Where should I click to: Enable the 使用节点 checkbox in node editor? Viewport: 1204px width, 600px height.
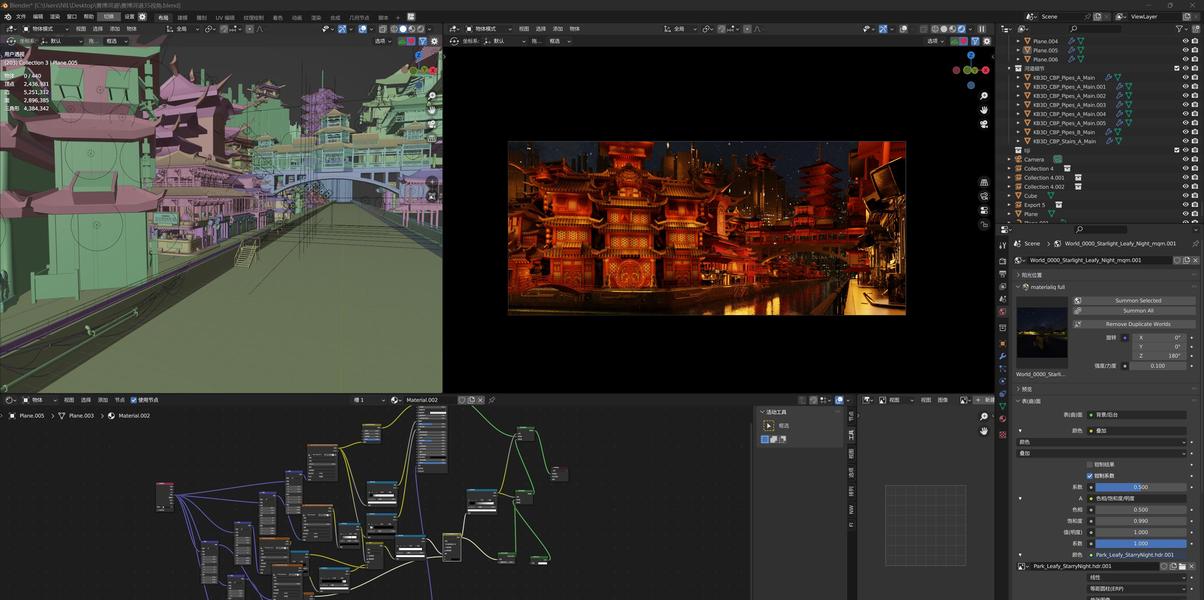pyautogui.click(x=134, y=400)
